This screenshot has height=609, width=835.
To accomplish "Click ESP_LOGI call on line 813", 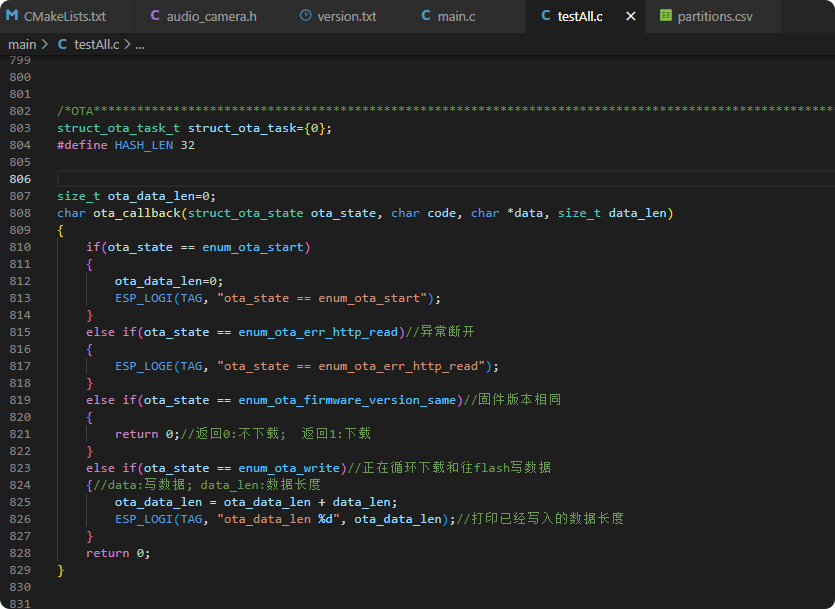I will pos(144,298).
